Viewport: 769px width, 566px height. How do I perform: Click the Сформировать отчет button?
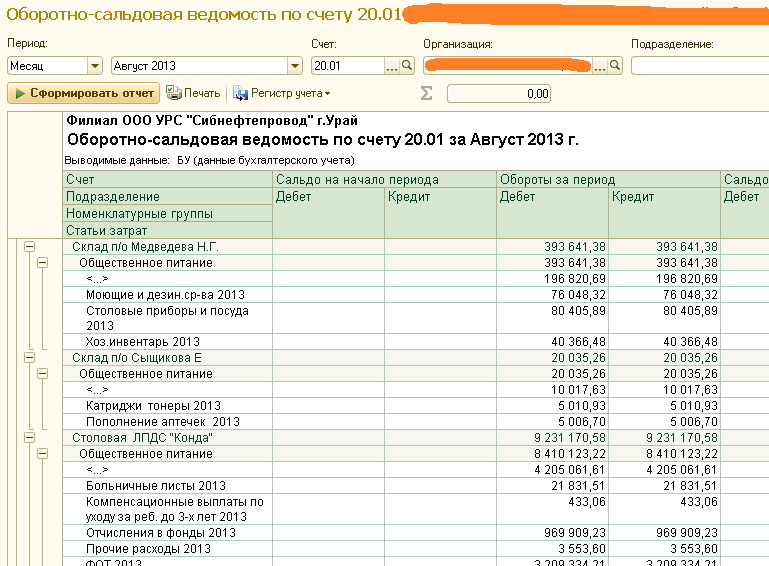83,93
